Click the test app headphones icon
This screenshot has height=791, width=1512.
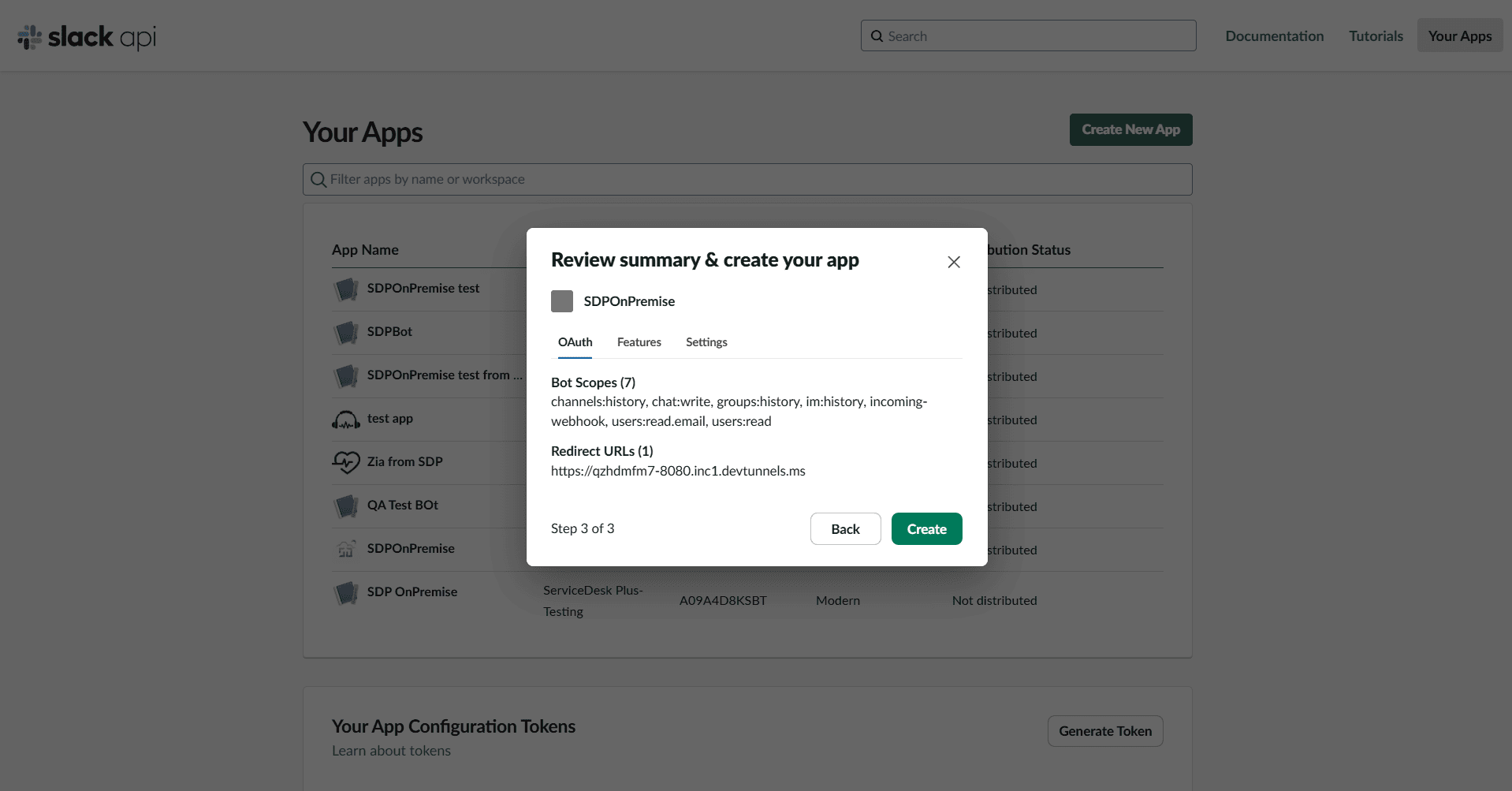[x=345, y=420]
